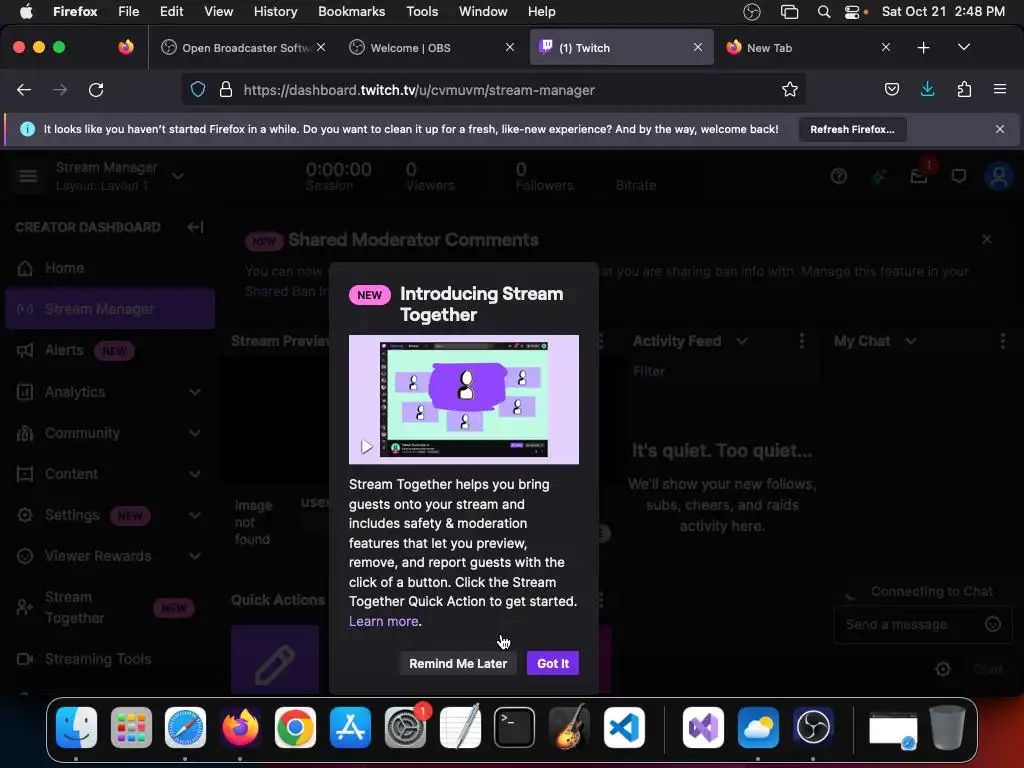Screen dimensions: 1024x768
Task: Open the Learn more link
Action: tap(383, 621)
